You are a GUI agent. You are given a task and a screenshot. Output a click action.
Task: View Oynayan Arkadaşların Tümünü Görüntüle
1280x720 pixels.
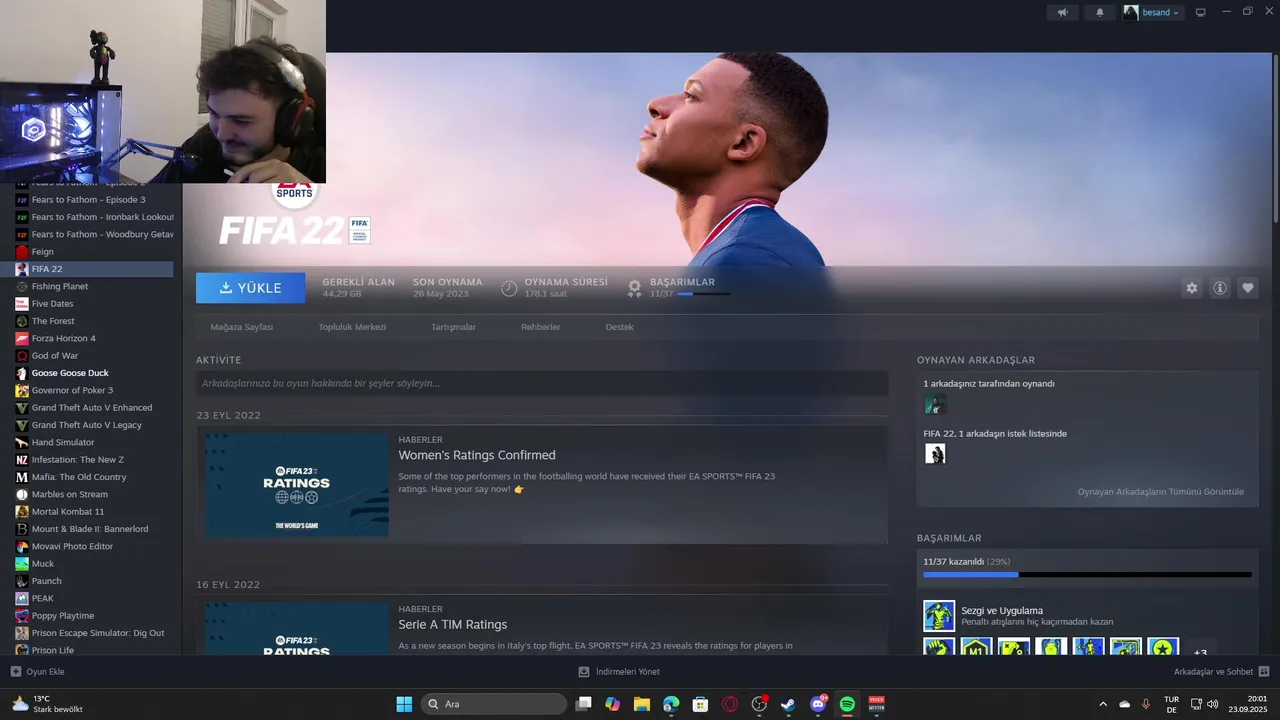[1161, 492]
